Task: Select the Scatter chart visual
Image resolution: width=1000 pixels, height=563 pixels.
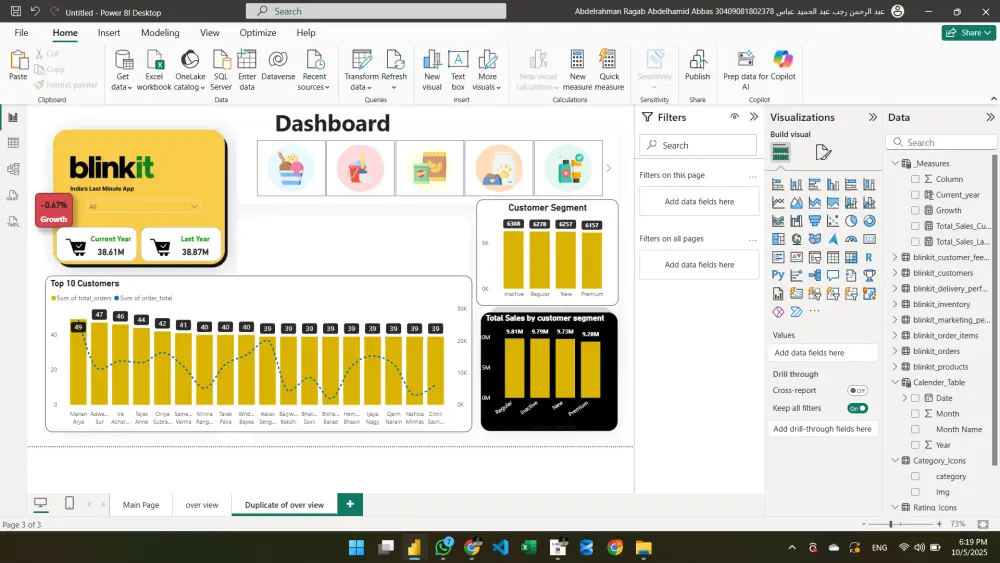Action: (833, 221)
